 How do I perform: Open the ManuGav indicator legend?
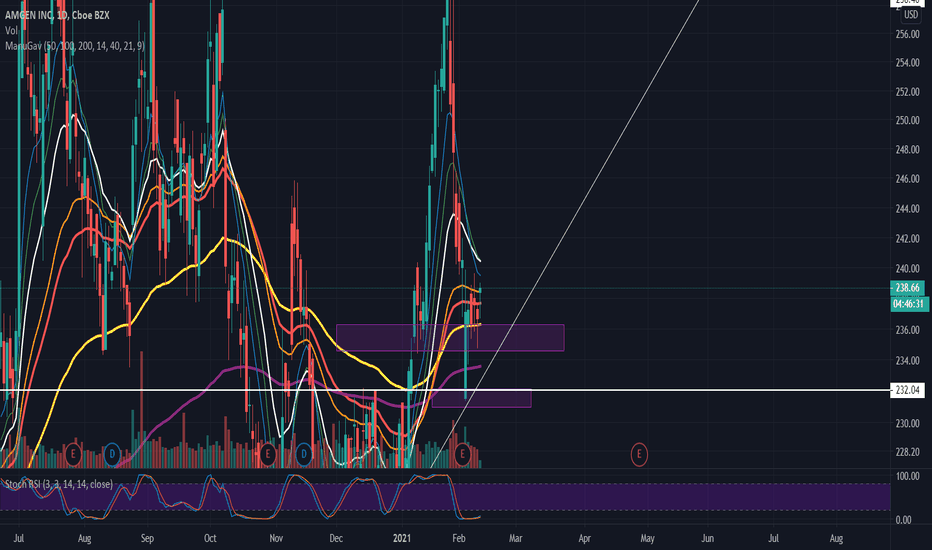[74, 46]
